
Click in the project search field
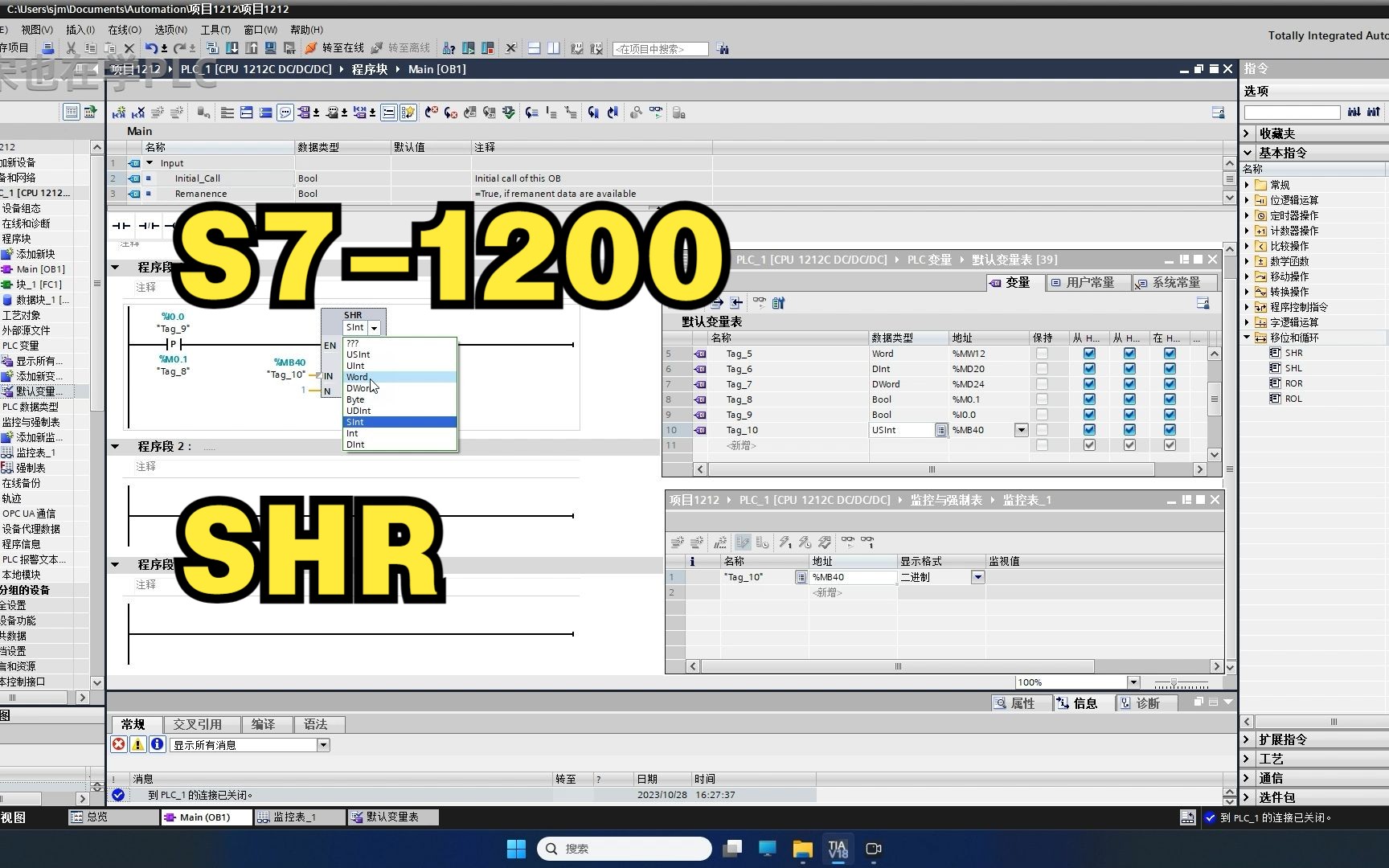[x=660, y=49]
